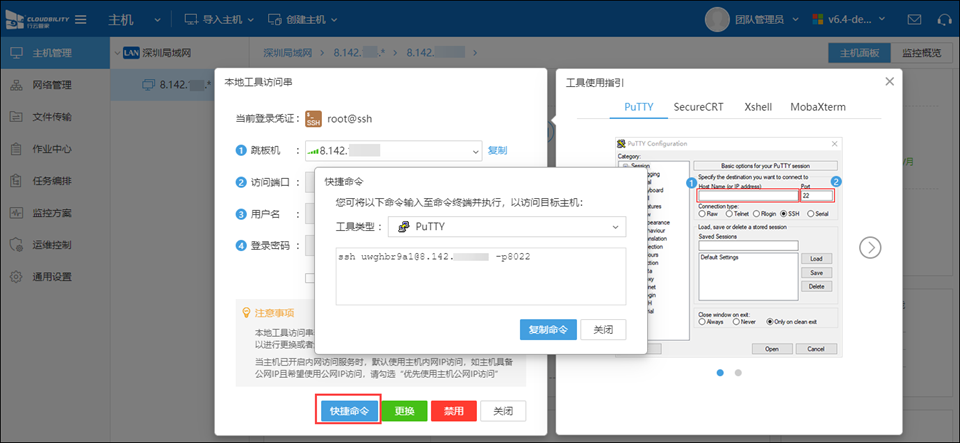Viewport: 960px width, 443px height.
Task: Open the mail notifications icon
Action: [886, 19]
